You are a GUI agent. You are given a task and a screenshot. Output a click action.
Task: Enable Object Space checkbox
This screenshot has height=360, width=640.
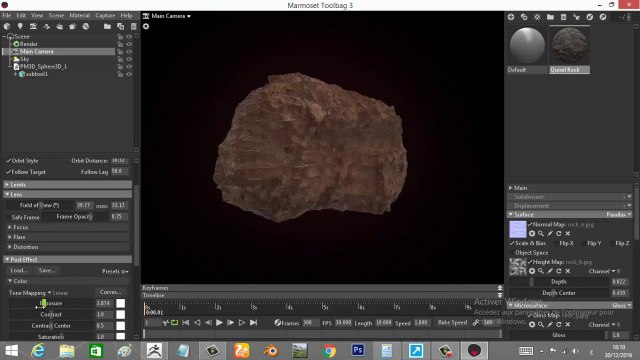(512, 253)
